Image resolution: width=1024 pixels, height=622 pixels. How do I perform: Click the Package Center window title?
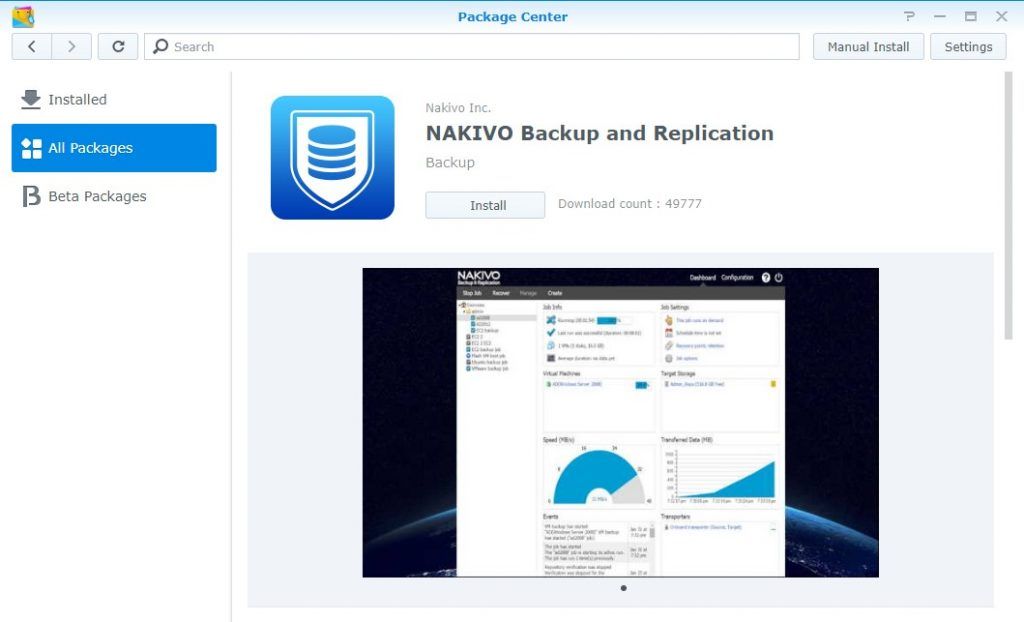tap(513, 17)
